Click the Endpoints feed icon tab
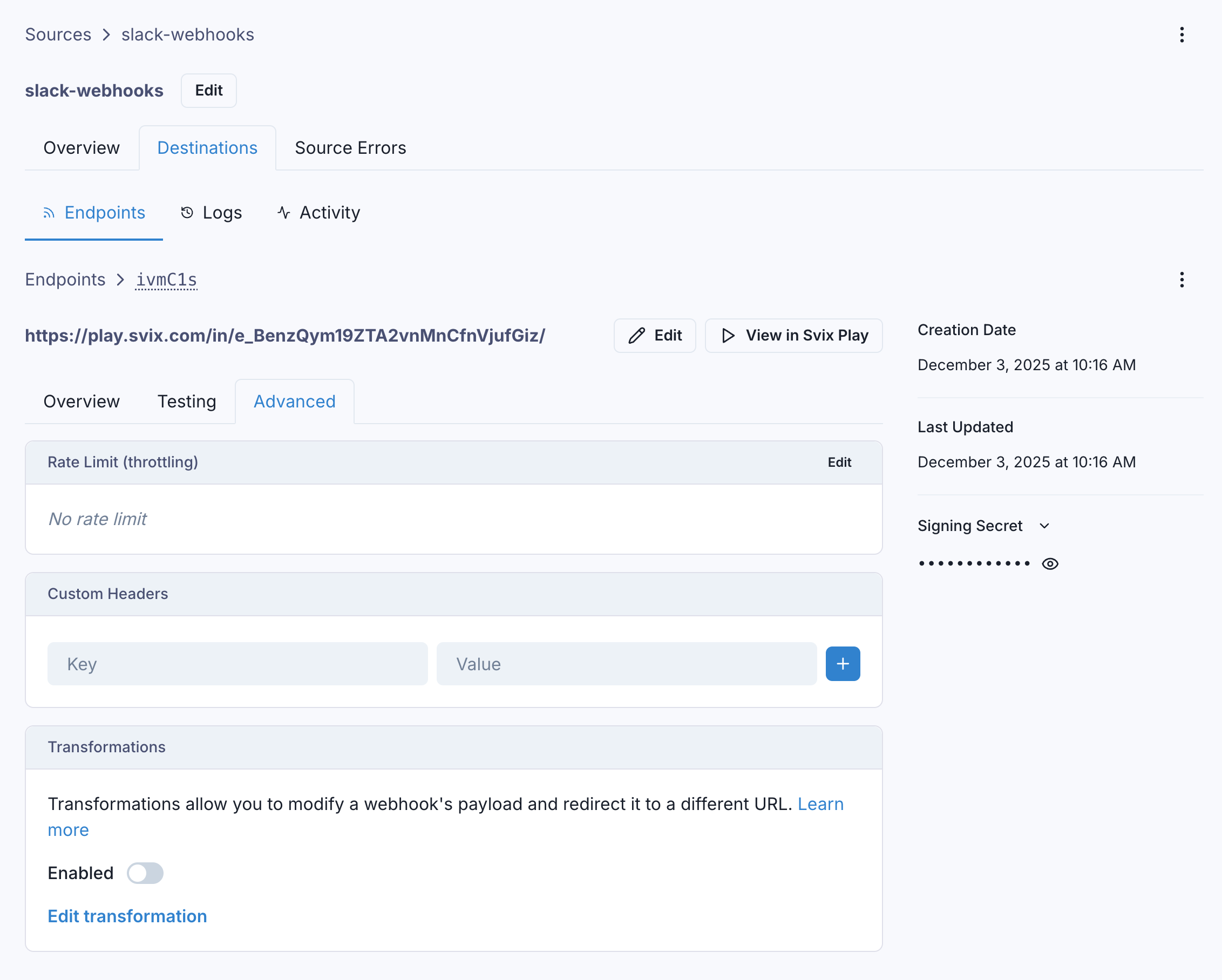The image size is (1222, 980). 49,213
